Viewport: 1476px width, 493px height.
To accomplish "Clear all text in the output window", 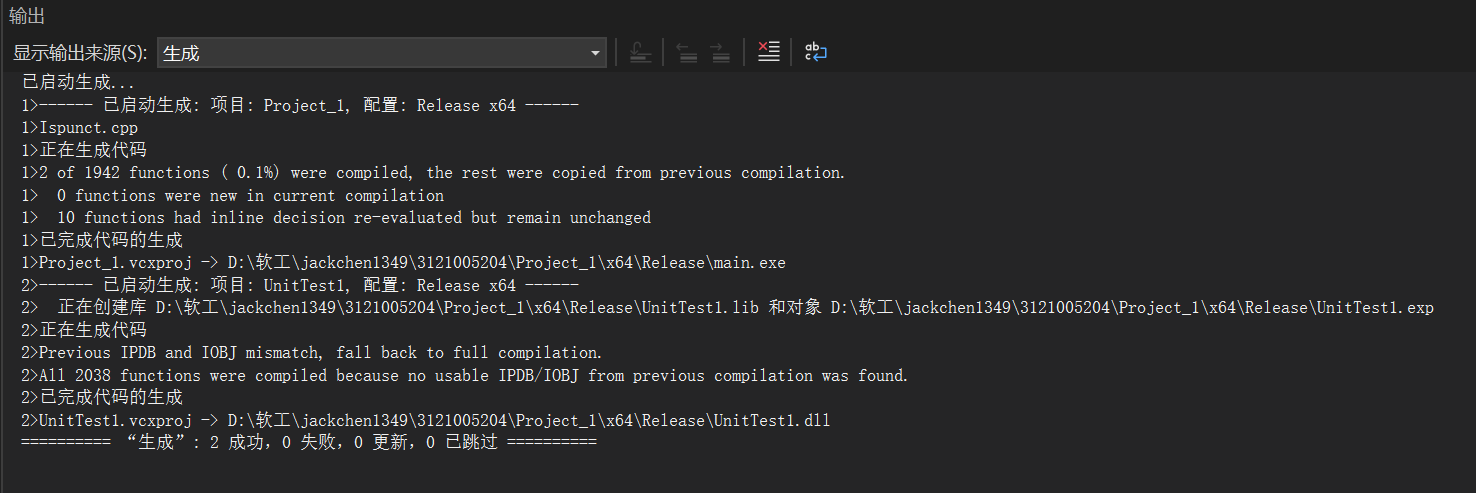I will pyautogui.click(x=768, y=53).
